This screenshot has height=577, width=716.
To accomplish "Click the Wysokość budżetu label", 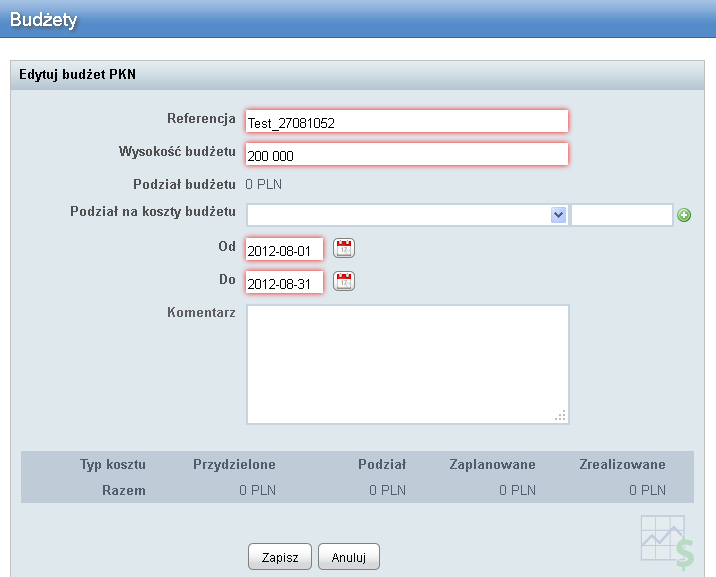I will pyautogui.click(x=177, y=151).
